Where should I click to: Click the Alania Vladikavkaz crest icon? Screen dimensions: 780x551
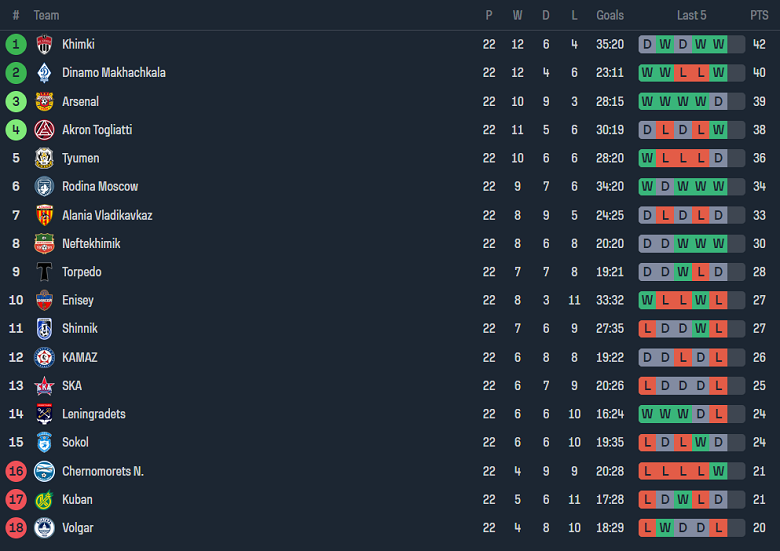coord(44,215)
